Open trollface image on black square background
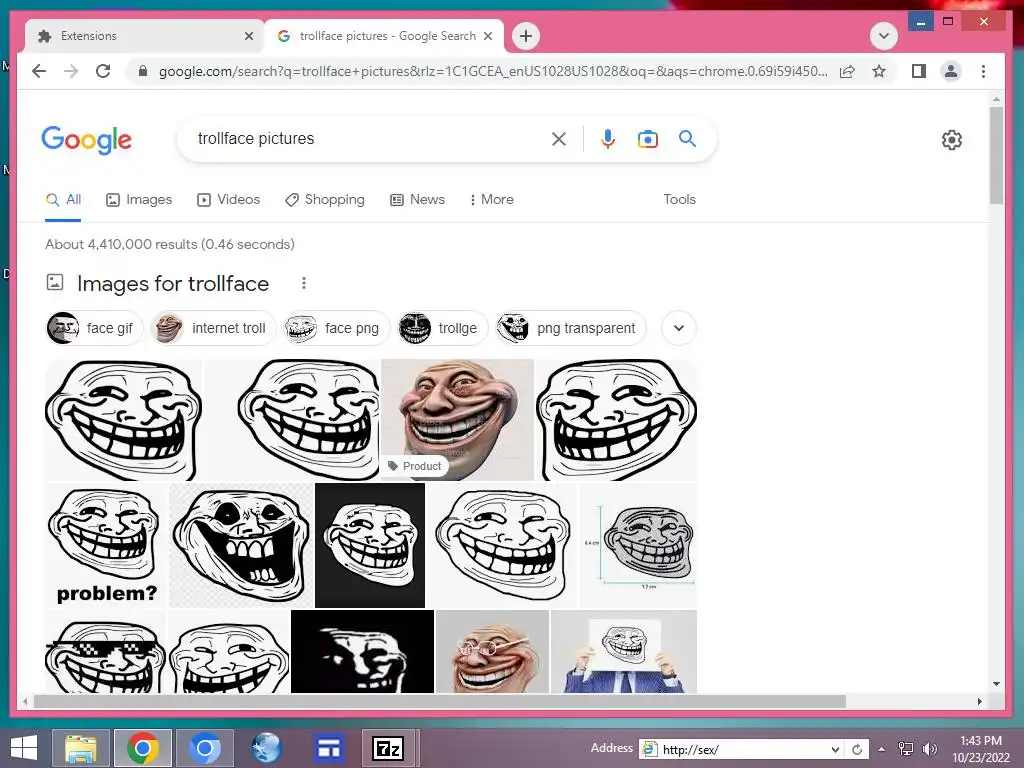 [370, 545]
